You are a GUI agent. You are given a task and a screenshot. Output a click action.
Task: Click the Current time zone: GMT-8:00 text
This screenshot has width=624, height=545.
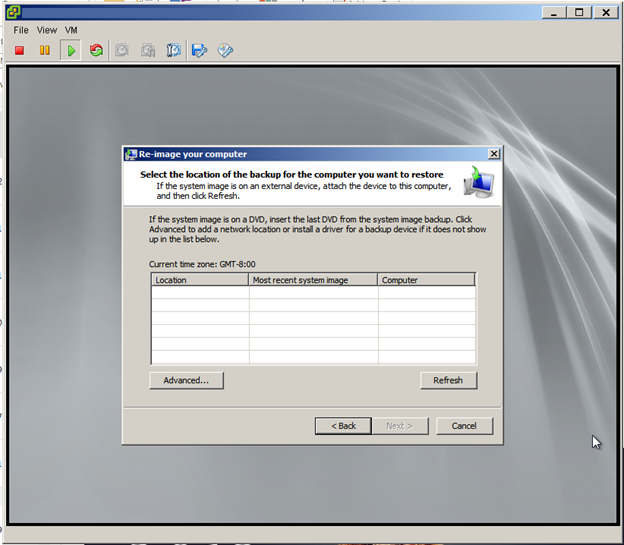(x=202, y=264)
